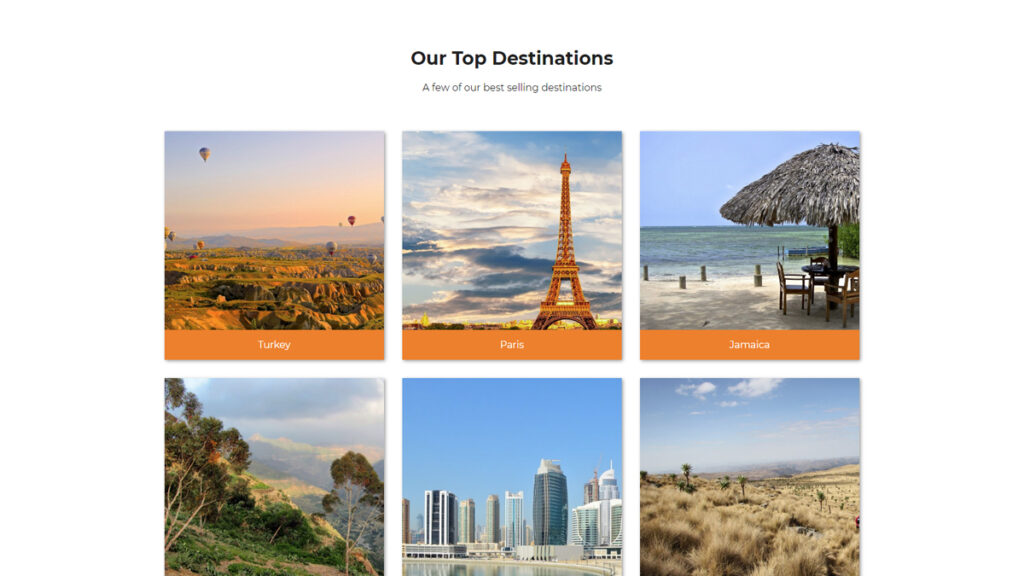Click the orange Paris label bar
1024x576 pixels.
pos(512,345)
